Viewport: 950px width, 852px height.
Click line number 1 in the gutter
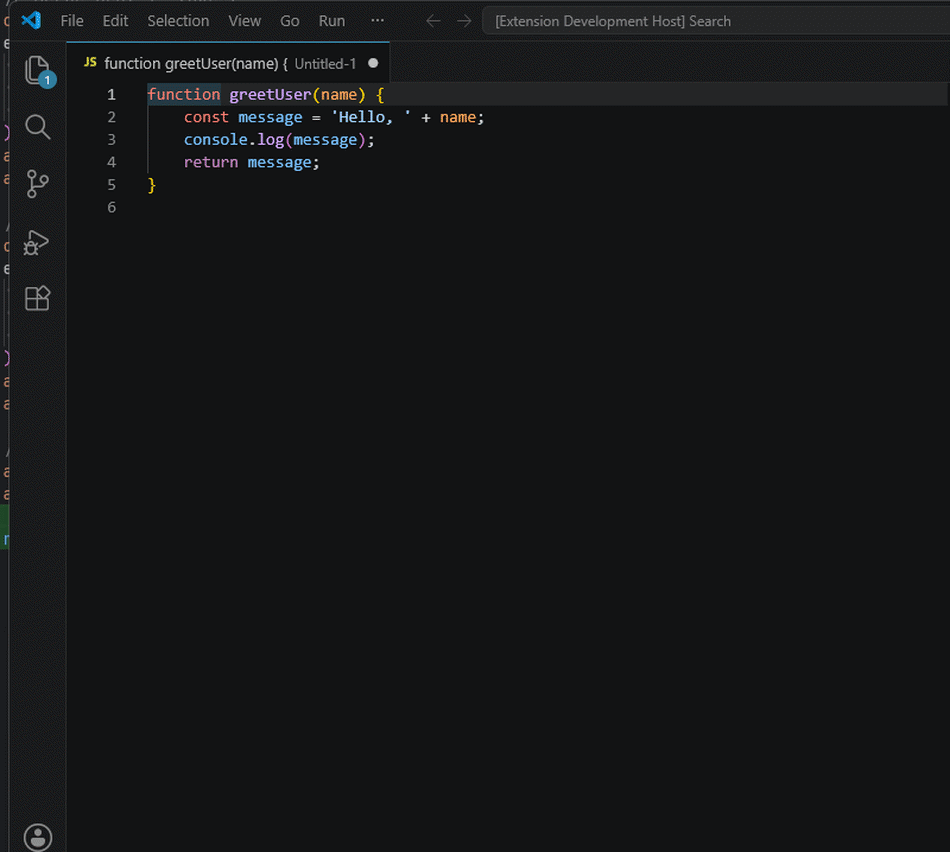click(111, 95)
